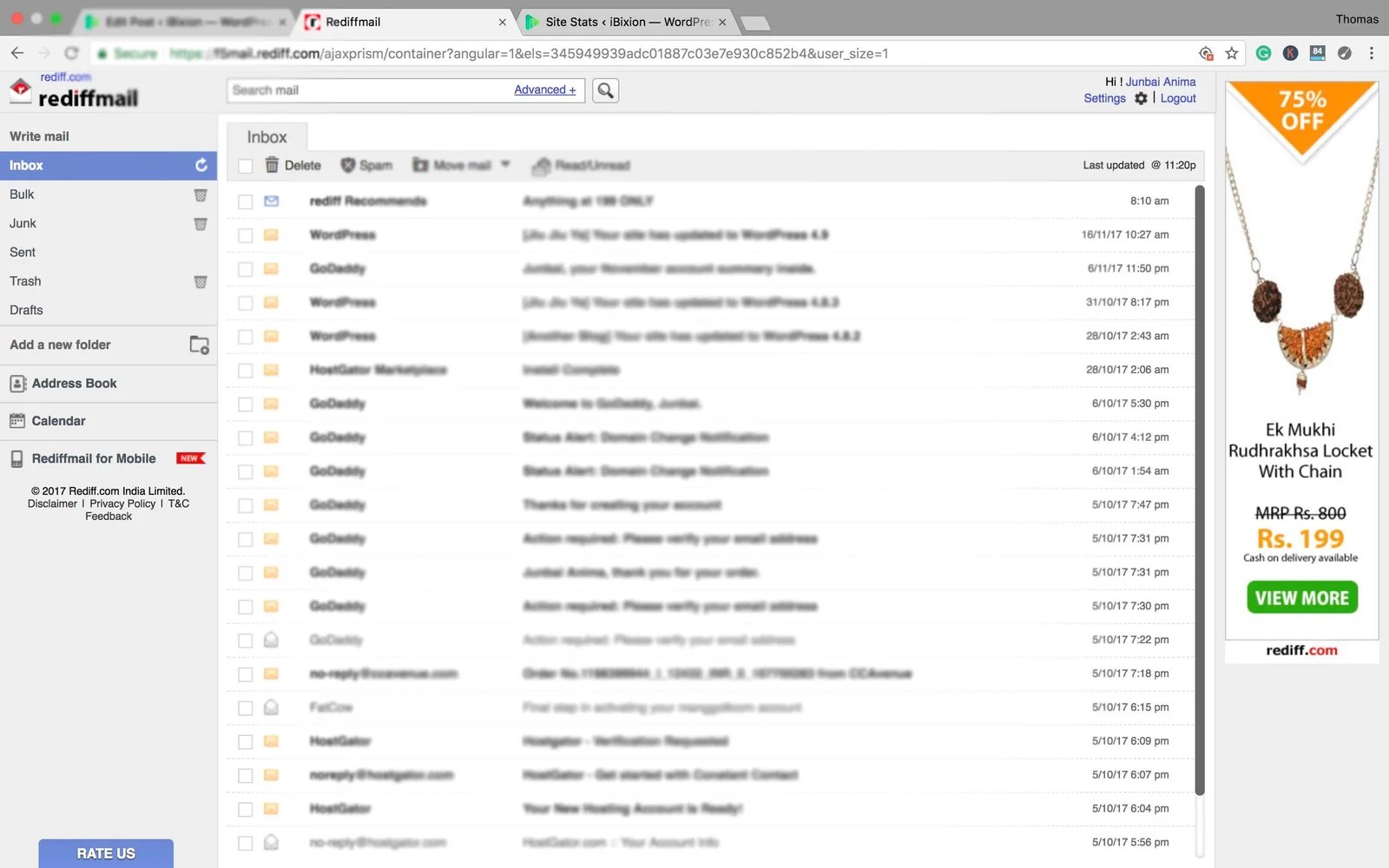Image resolution: width=1389 pixels, height=868 pixels.
Task: Empty the Junk folder using its trash icon
Action: (x=201, y=224)
